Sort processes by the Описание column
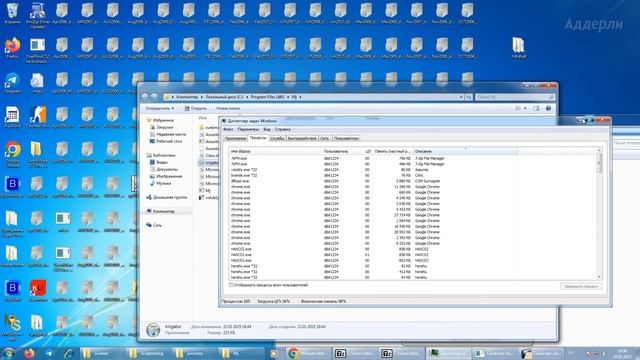640x360 pixels. (x=466, y=151)
